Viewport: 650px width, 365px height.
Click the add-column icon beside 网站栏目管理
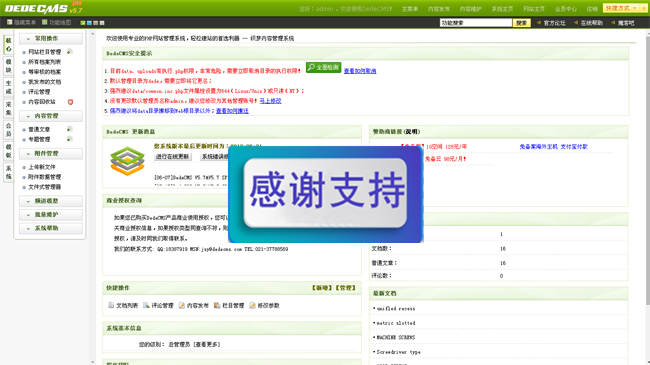point(70,51)
